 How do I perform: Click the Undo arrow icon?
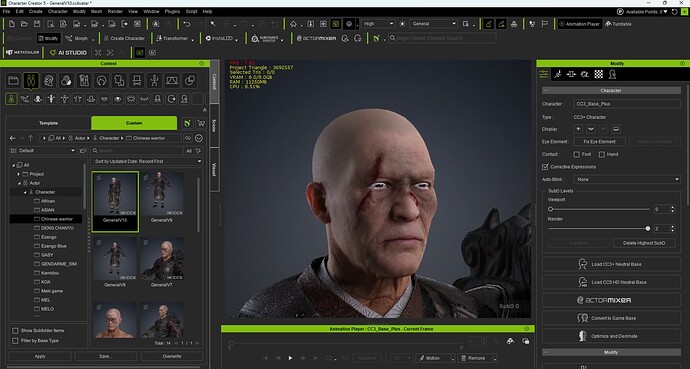pos(187,24)
